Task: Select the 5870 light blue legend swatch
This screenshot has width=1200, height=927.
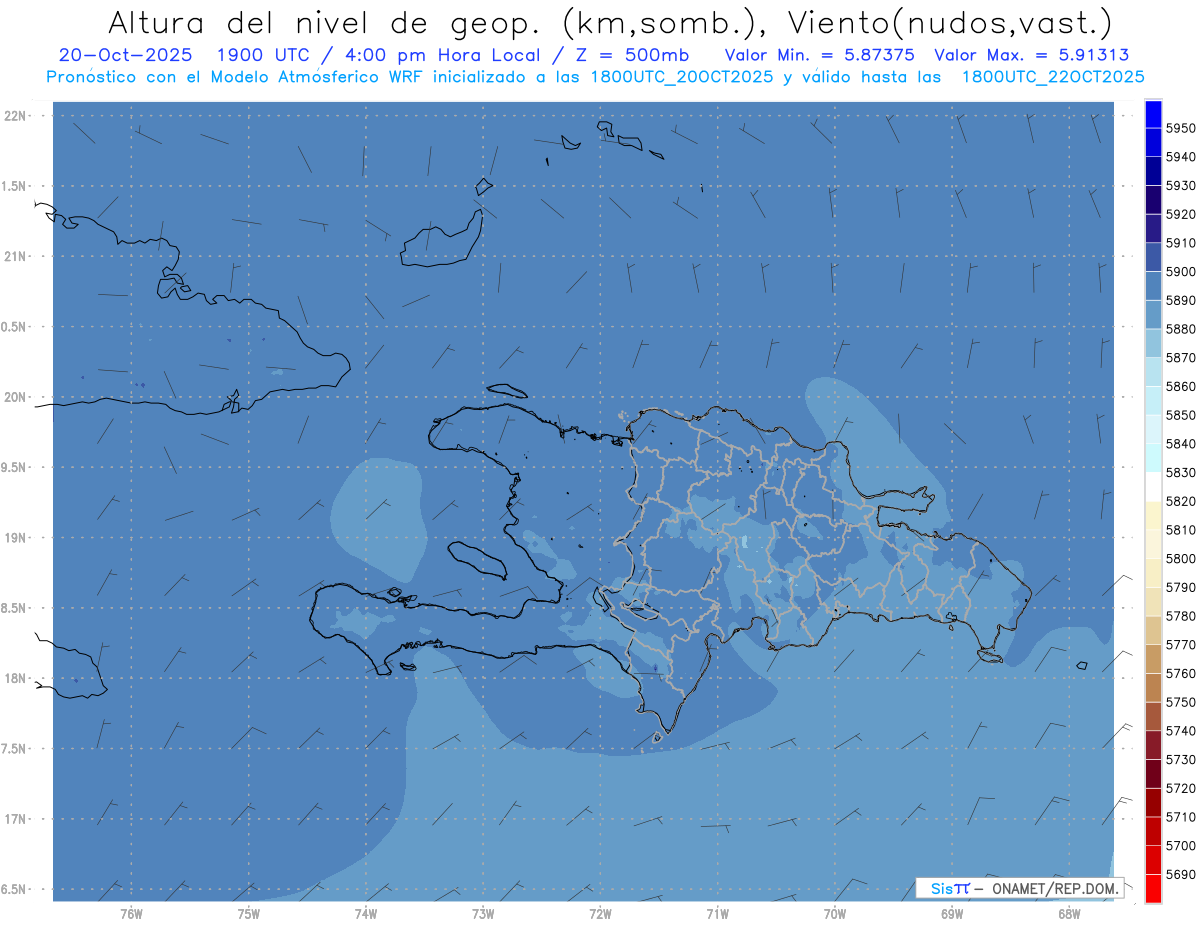Action: point(1152,344)
